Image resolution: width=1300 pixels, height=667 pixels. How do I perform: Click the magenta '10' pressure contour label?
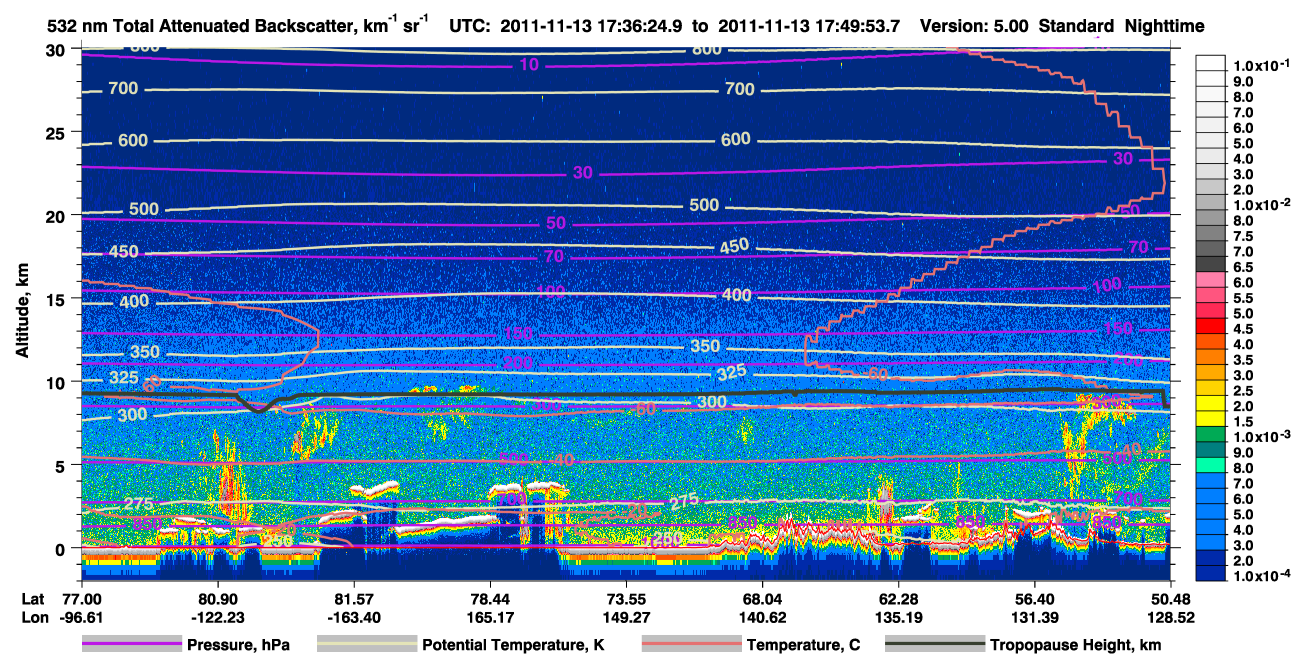point(529,65)
